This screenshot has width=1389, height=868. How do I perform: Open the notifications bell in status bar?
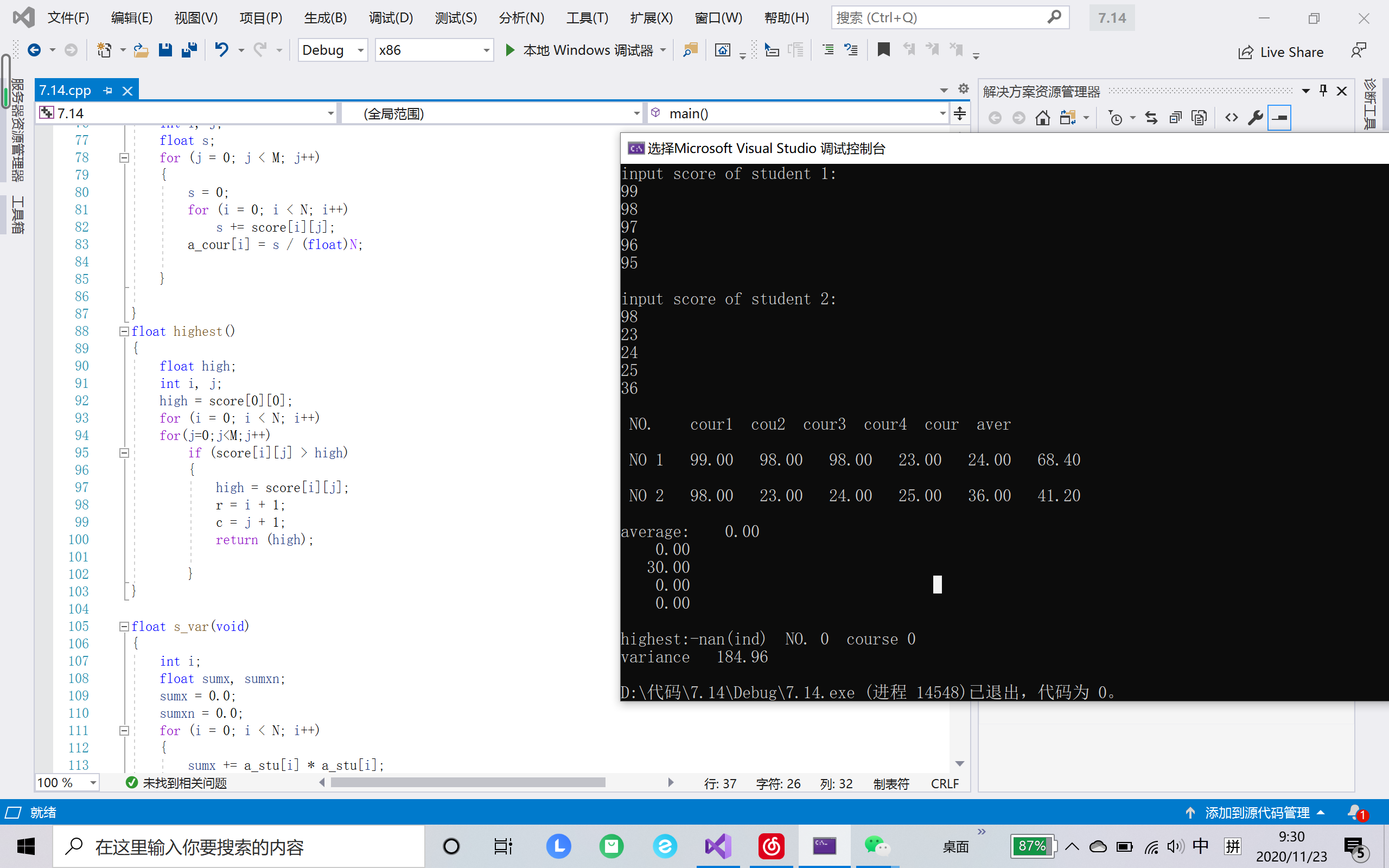pyautogui.click(x=1357, y=813)
